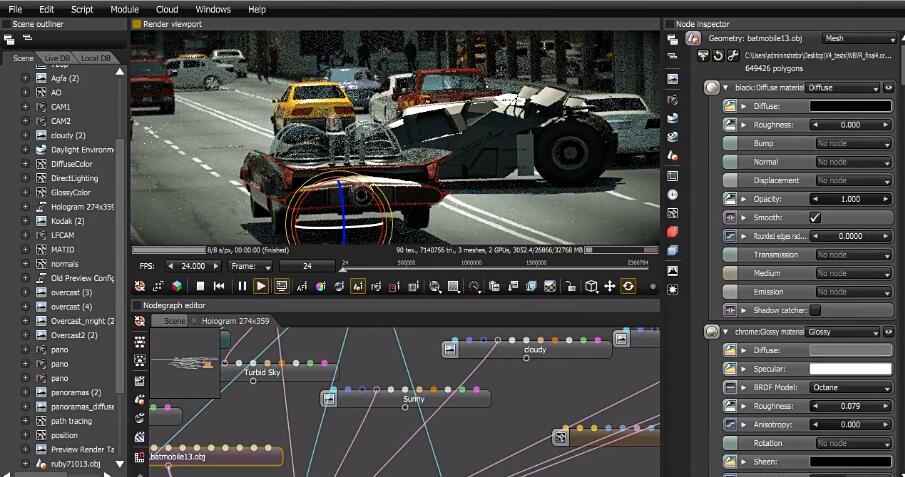Toggle the highlighted rotate gizmo icon

coord(628,286)
